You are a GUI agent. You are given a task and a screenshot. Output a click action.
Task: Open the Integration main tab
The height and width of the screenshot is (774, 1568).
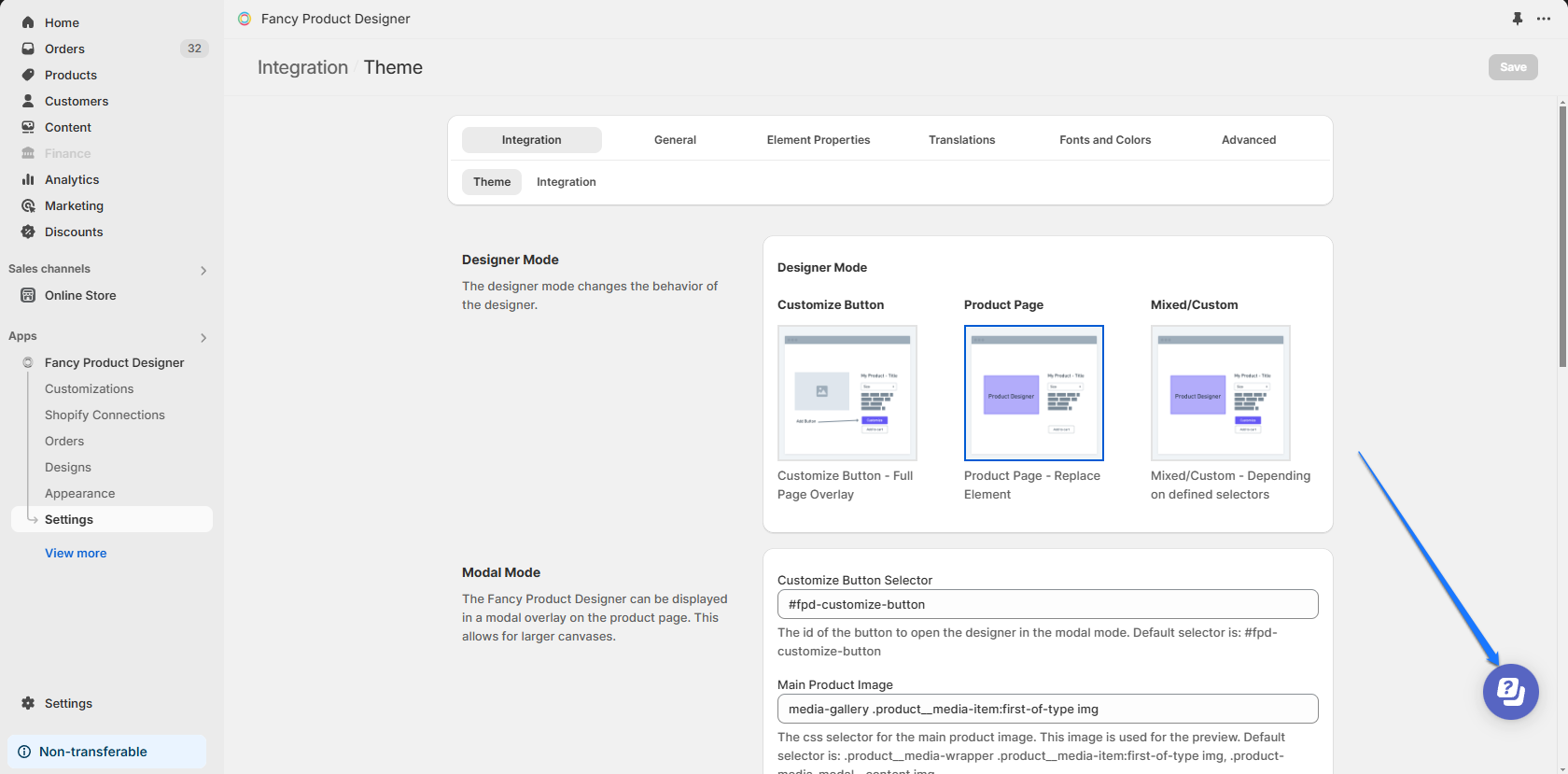click(x=532, y=140)
